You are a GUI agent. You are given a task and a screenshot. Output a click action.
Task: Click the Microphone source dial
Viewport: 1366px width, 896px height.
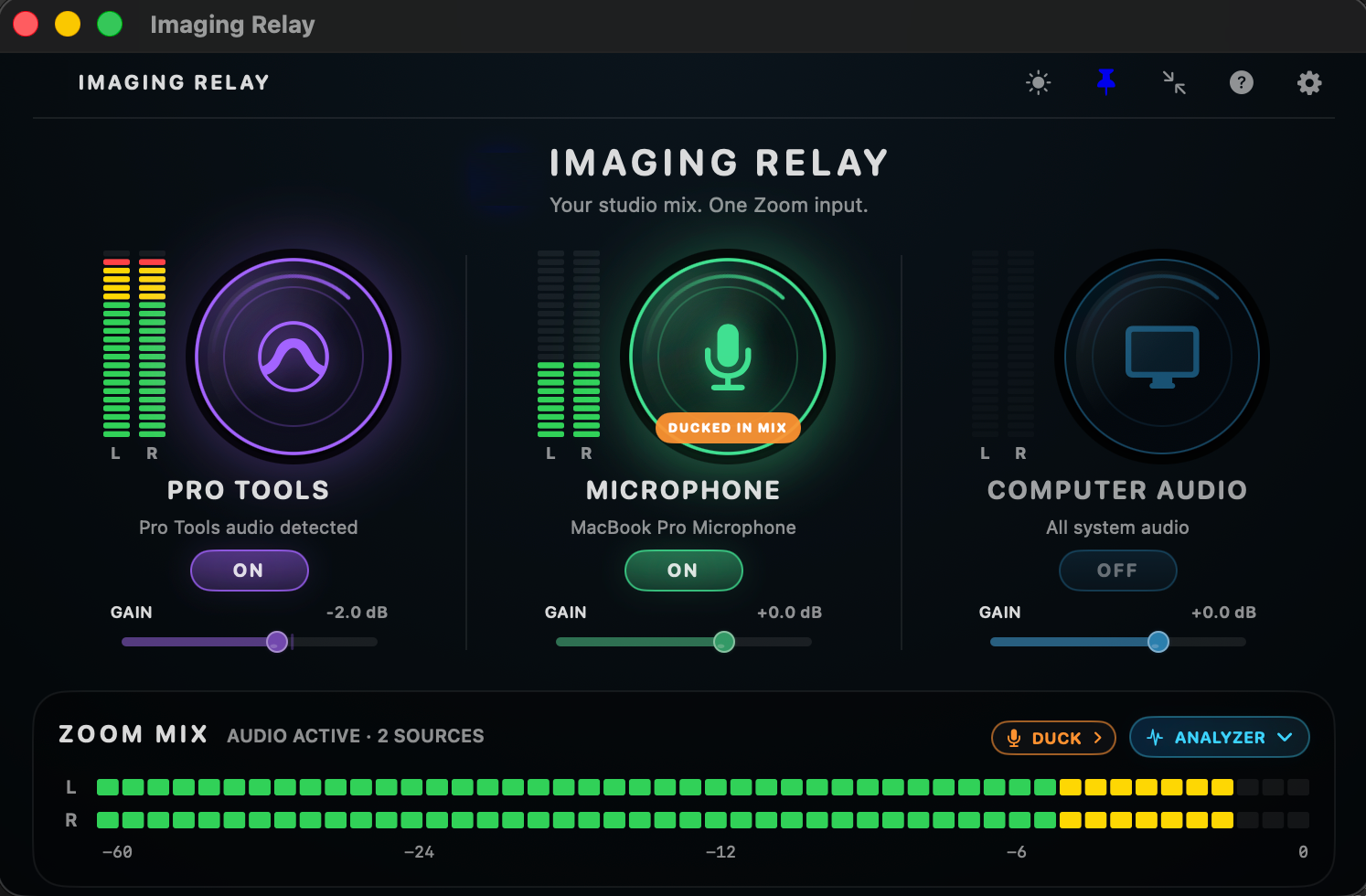click(x=728, y=357)
